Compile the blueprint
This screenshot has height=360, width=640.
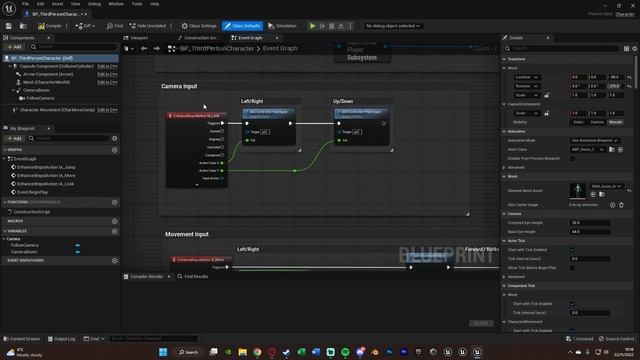49,26
